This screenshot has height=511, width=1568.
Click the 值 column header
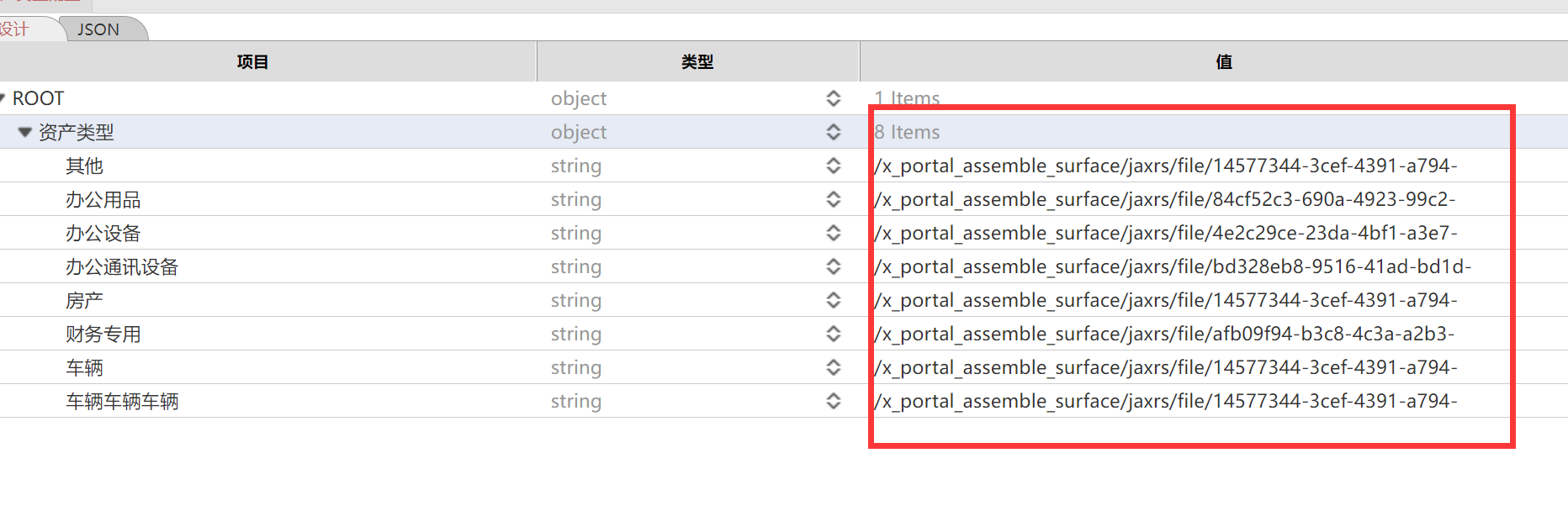(x=1224, y=61)
